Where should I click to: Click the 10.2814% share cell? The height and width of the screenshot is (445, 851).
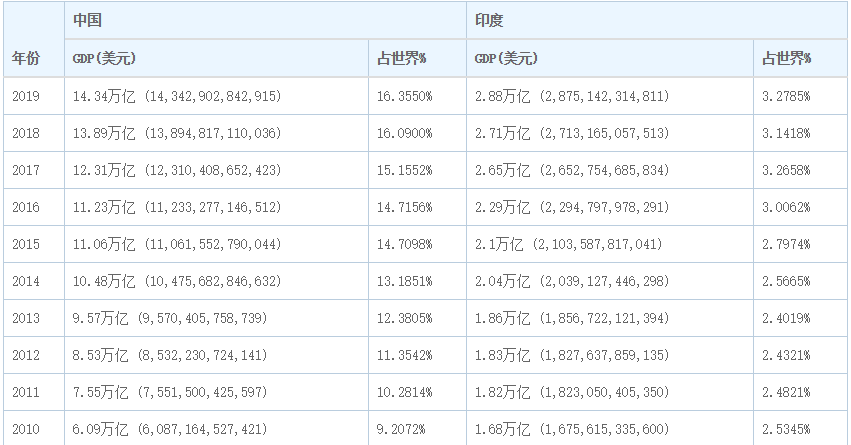point(417,391)
